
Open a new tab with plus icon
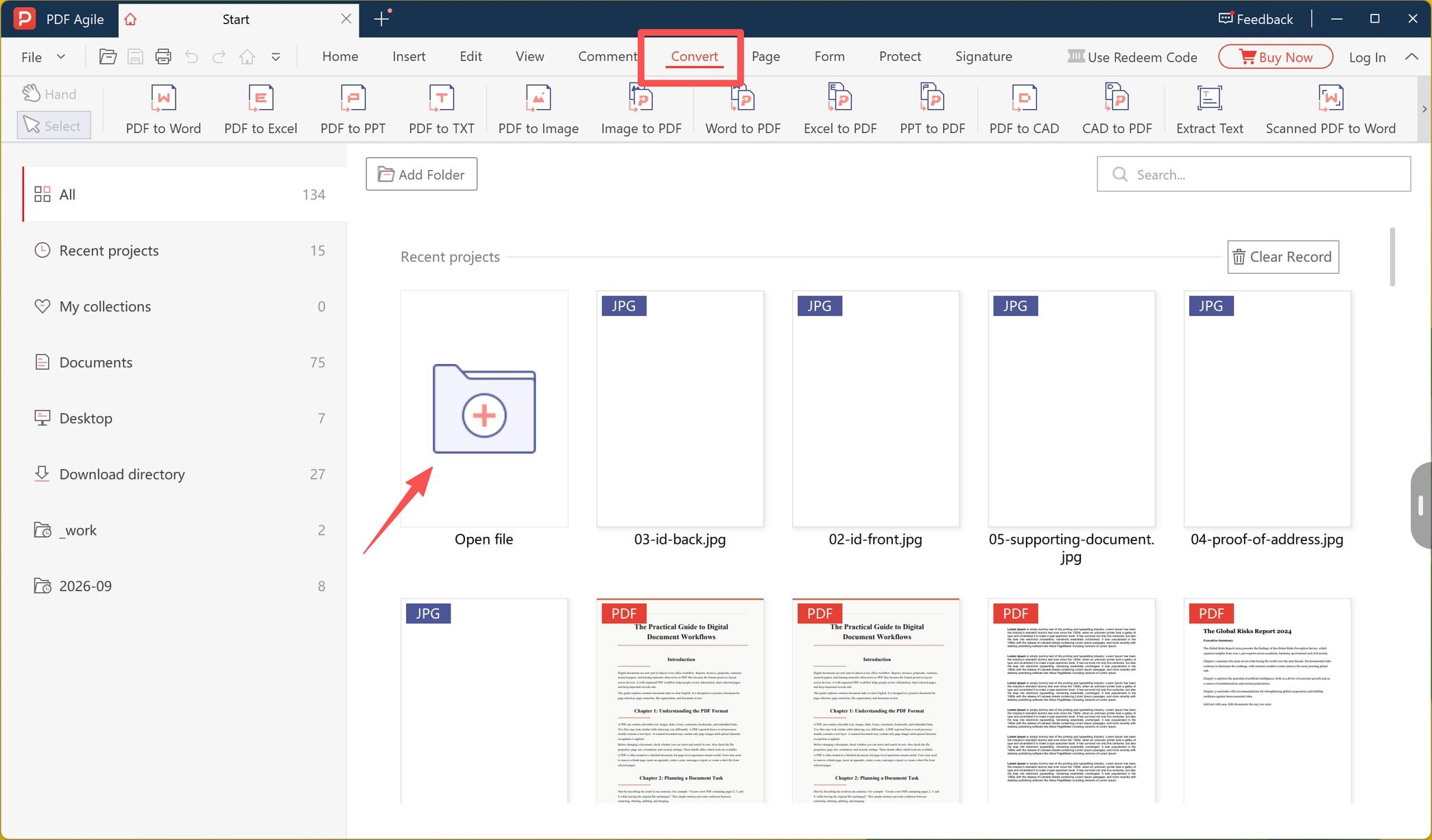pyautogui.click(x=382, y=19)
